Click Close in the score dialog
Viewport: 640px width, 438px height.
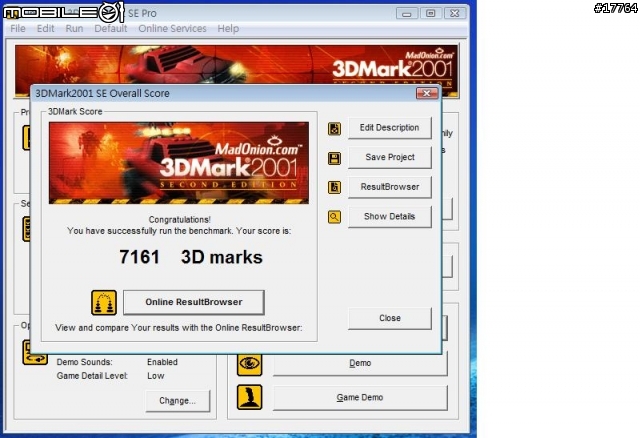coord(389,318)
